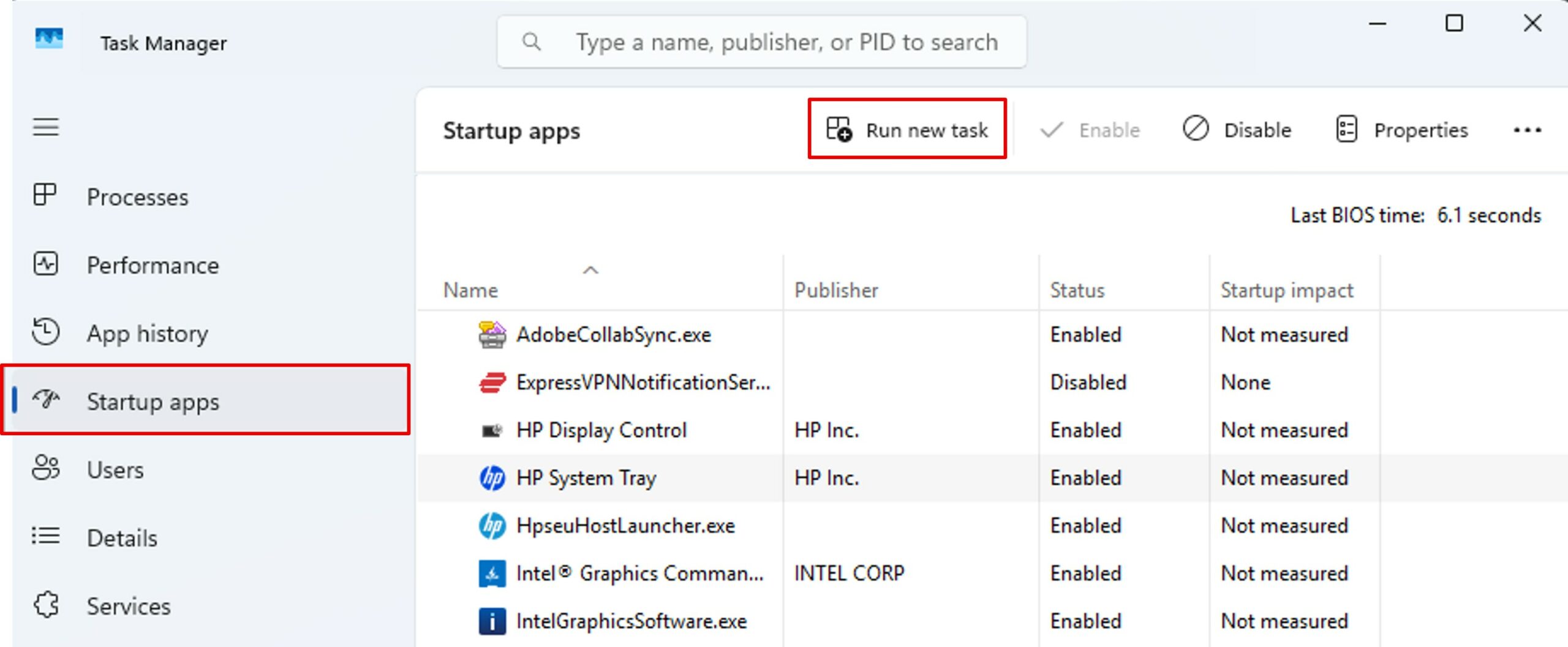The width and height of the screenshot is (1568, 647).
Task: Open the Processes page
Action: click(x=211, y=196)
